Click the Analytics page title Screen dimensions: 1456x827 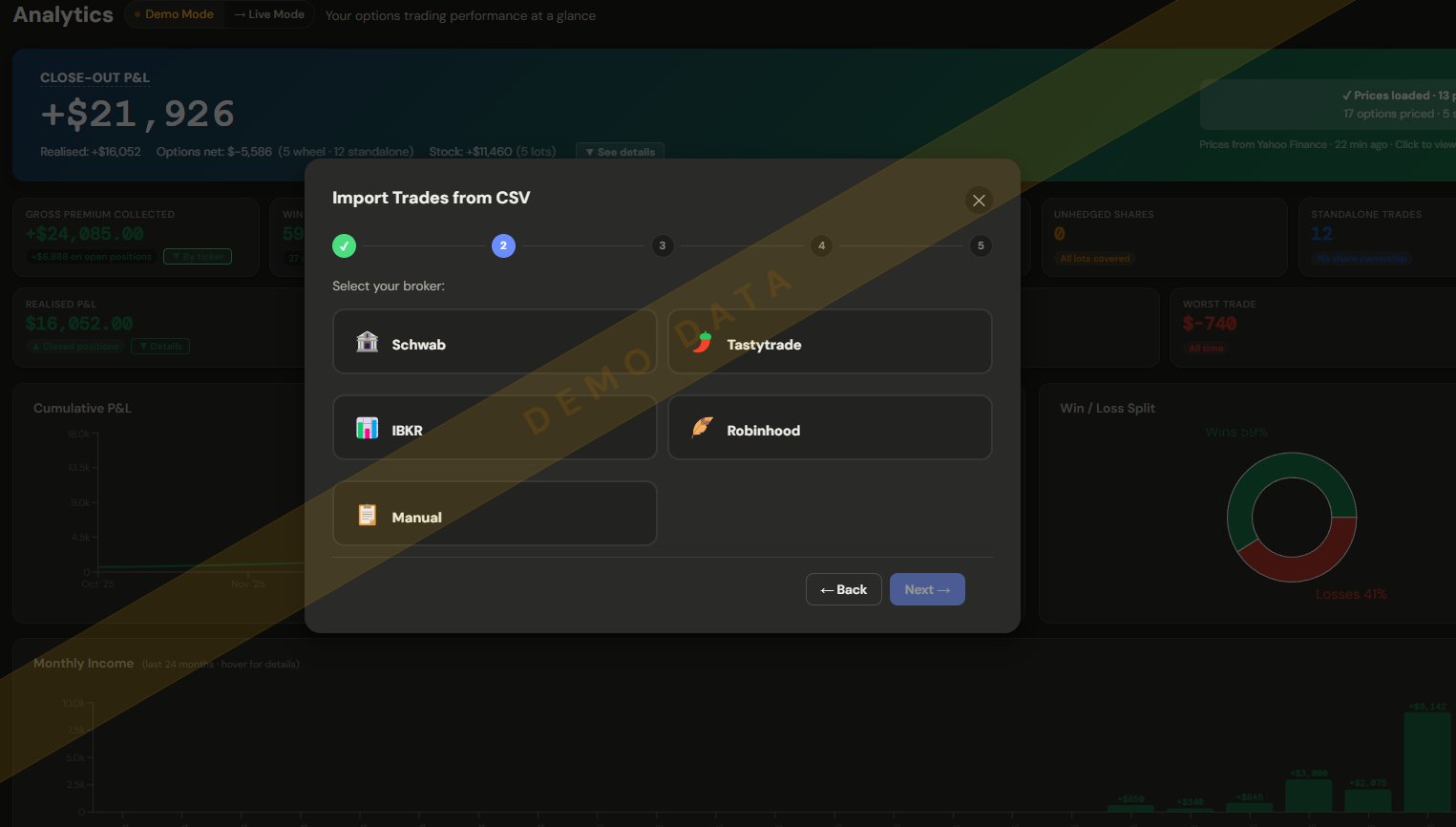[63, 14]
